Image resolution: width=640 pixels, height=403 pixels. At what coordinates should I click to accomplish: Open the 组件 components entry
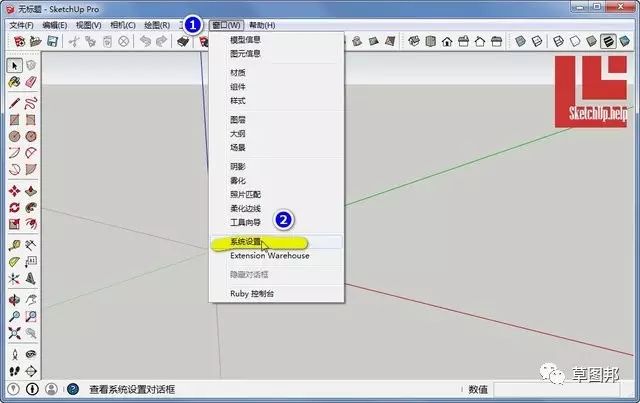[x=238, y=87]
